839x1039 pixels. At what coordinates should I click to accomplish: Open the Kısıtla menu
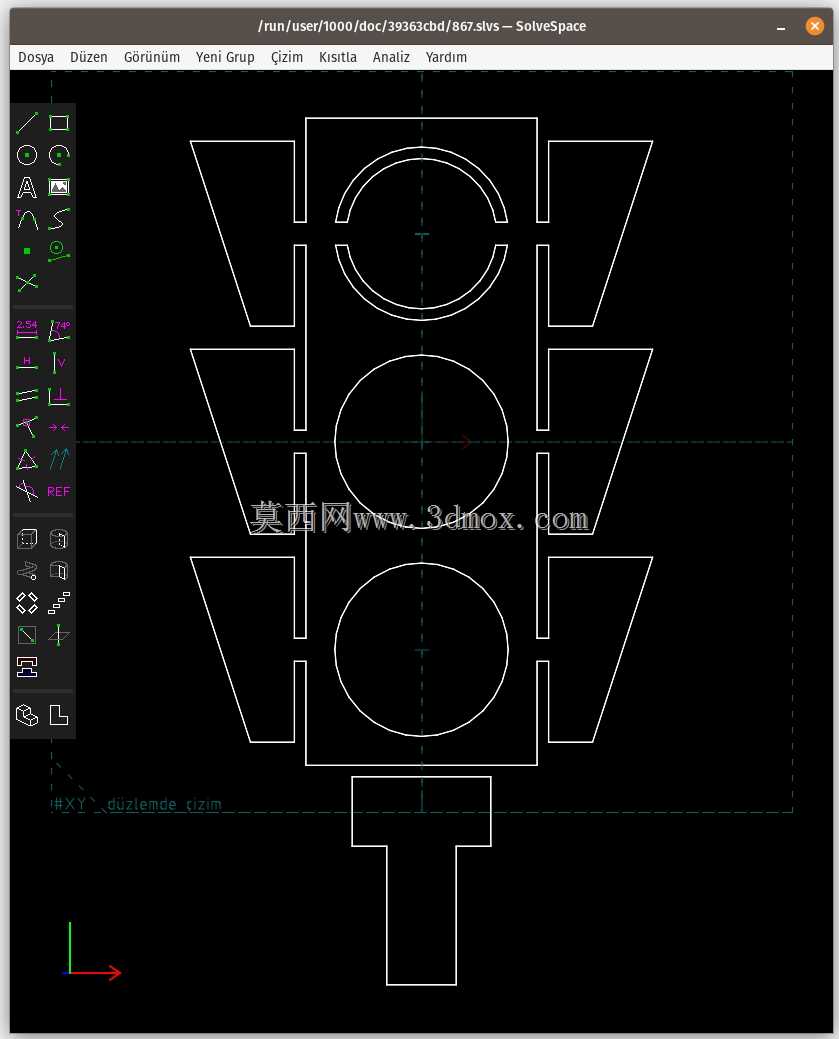(x=338, y=57)
